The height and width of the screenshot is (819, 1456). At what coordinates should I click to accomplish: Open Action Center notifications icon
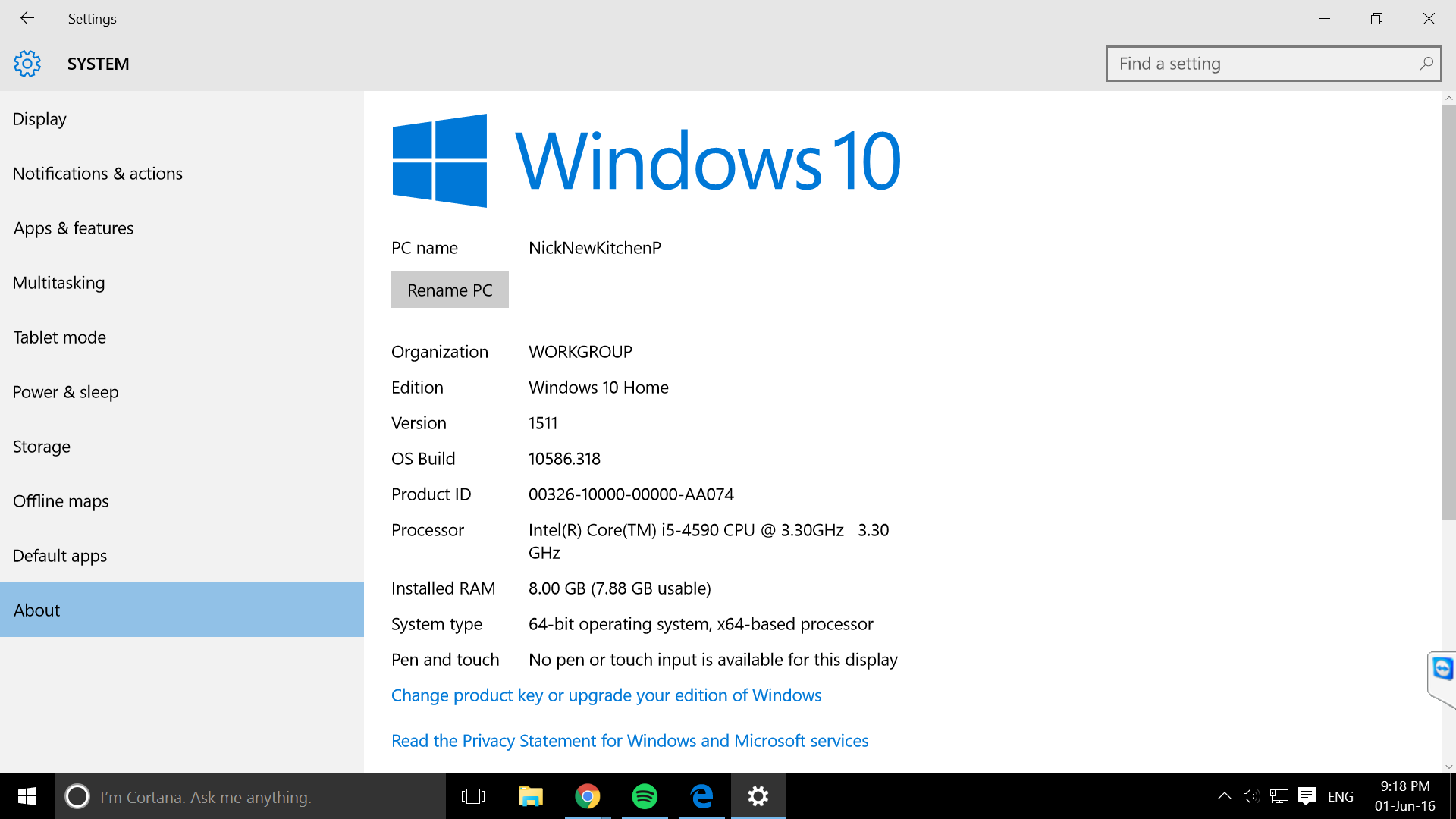coord(1307,796)
